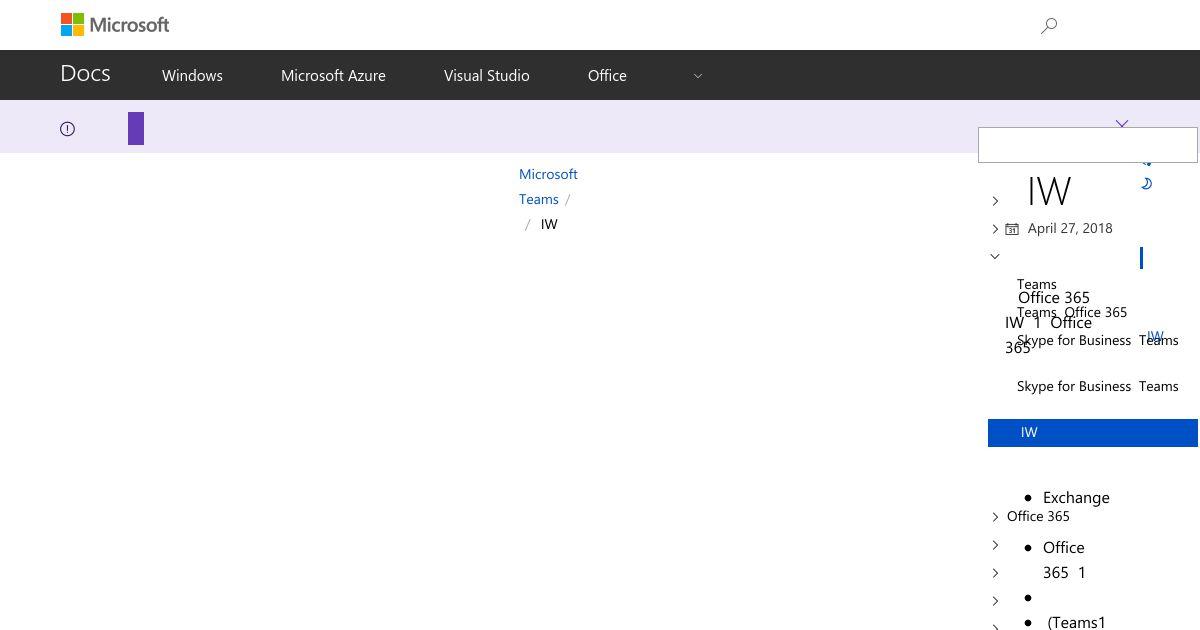
Task: Click the Microsoft logo
Action: click(x=115, y=24)
